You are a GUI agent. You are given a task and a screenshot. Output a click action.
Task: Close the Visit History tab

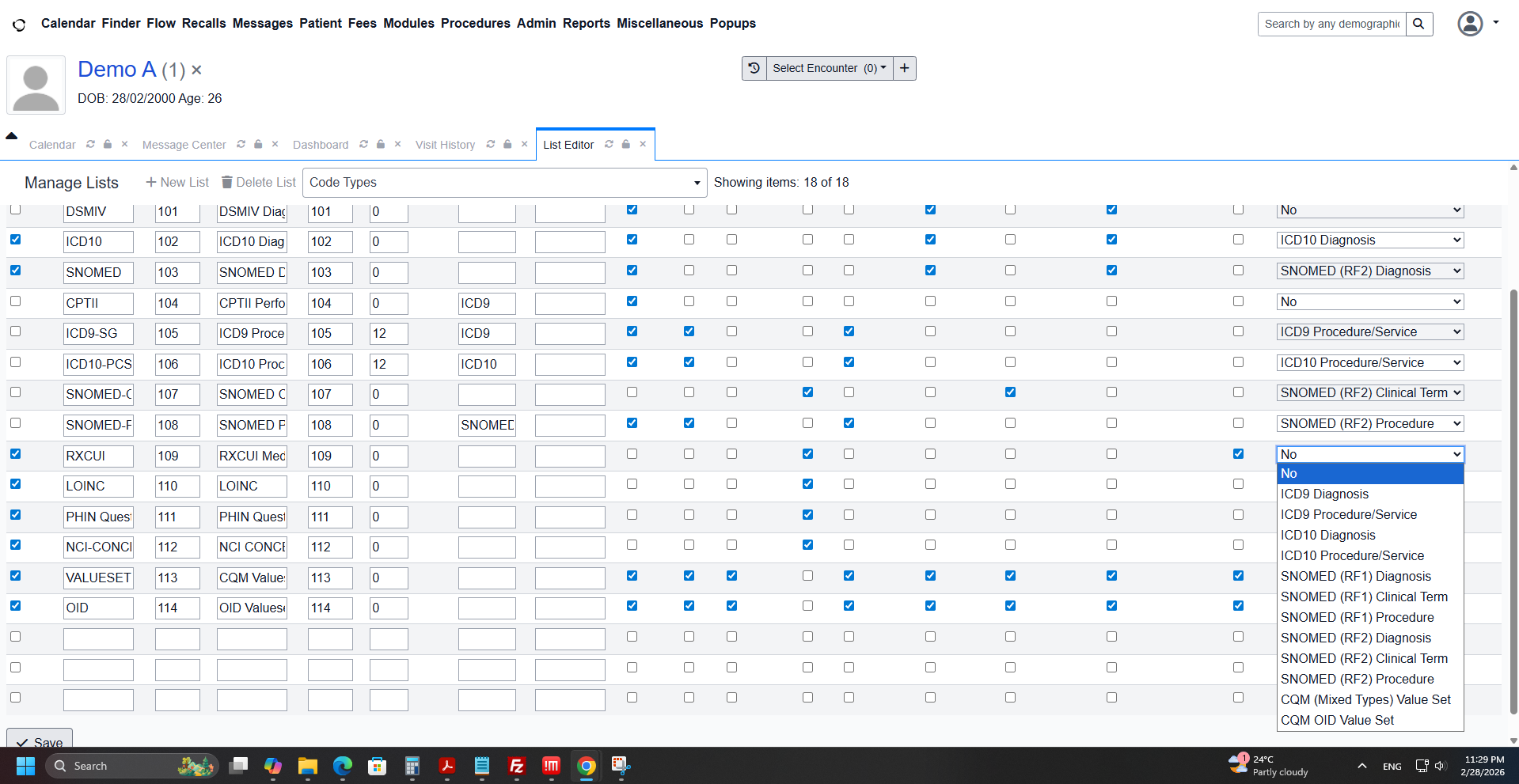point(524,144)
